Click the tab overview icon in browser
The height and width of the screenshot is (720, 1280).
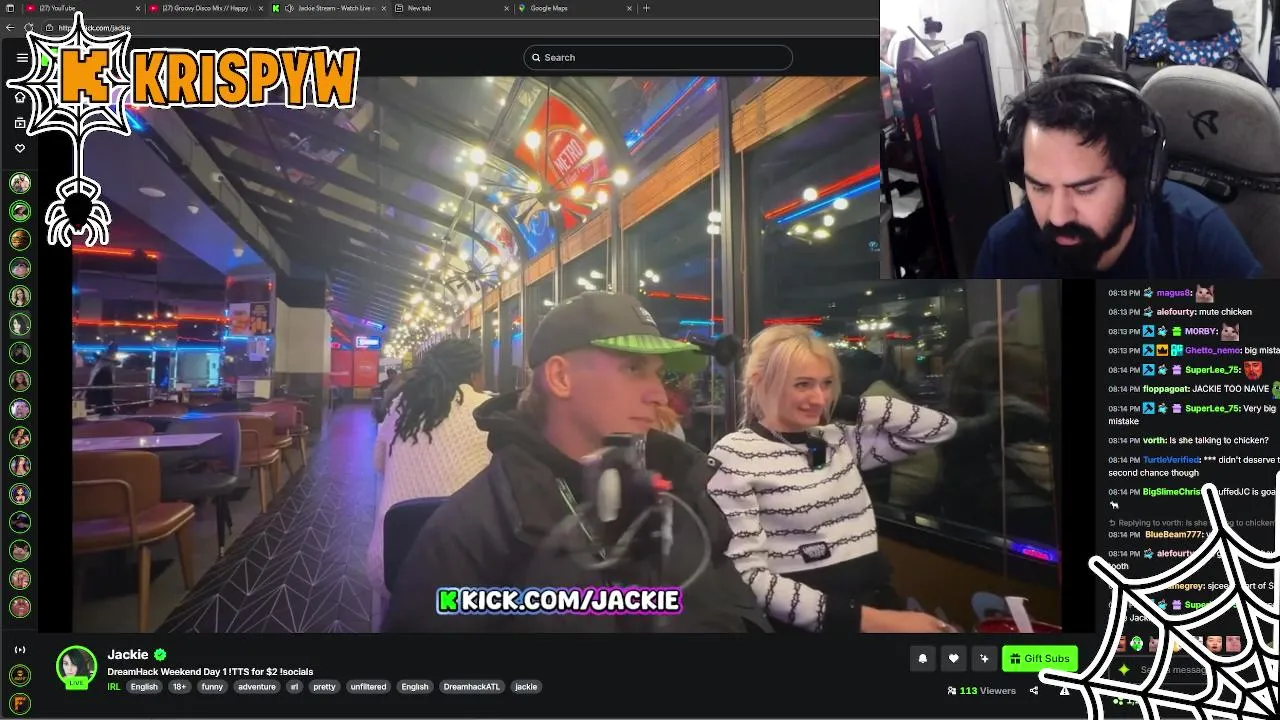(10, 8)
